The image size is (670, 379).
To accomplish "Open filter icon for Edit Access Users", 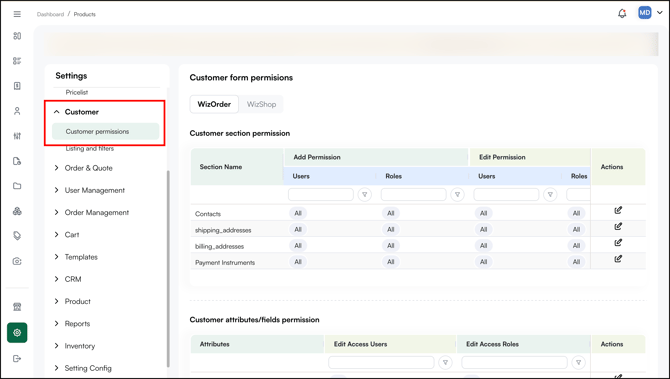I will point(445,362).
